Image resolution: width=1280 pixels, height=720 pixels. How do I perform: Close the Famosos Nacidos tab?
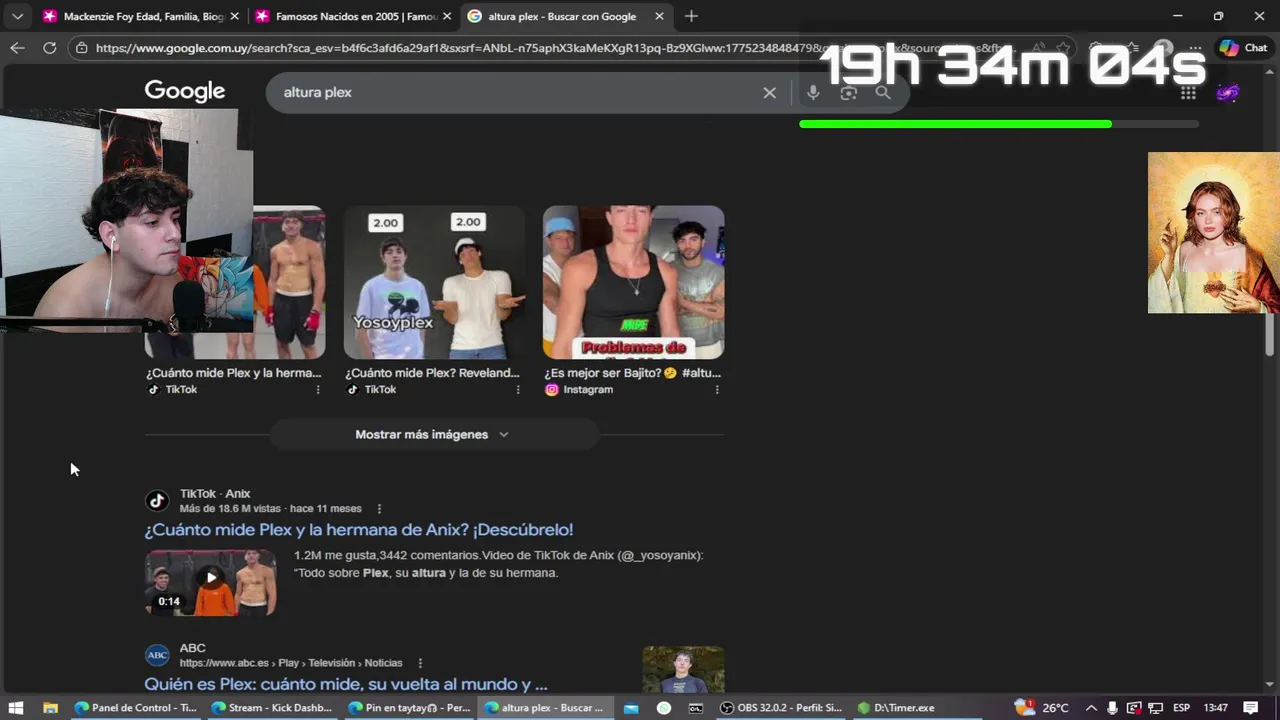tap(447, 16)
